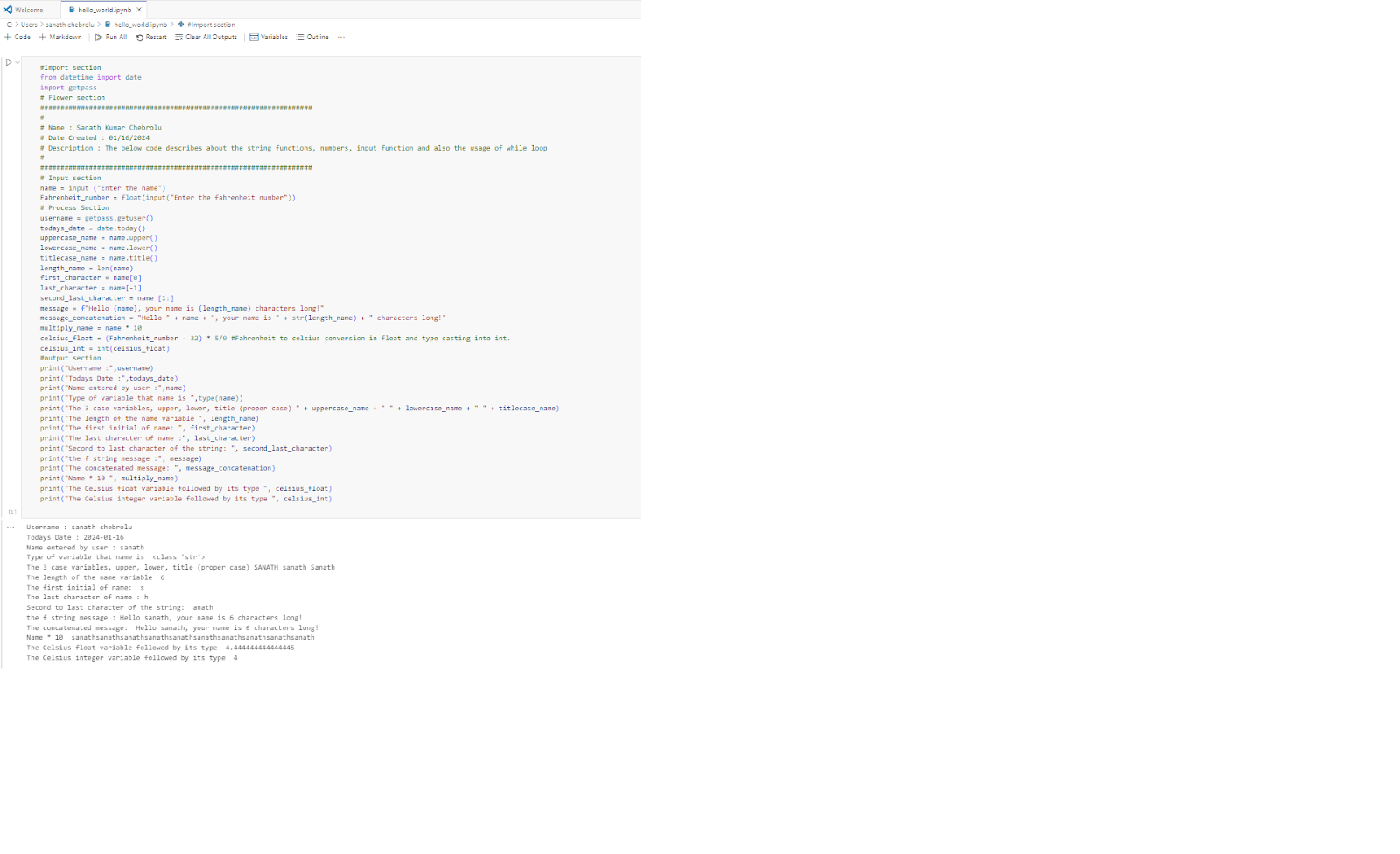This screenshot has width=1400, height=854.
Task: Click output line 'Name entered by user : sanath'
Action: (85, 548)
